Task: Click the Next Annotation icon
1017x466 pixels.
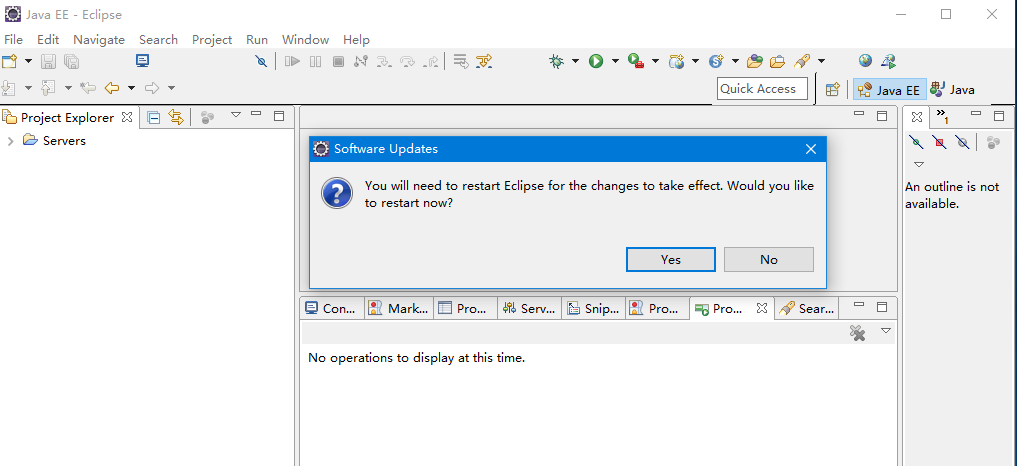Action: click(8, 88)
